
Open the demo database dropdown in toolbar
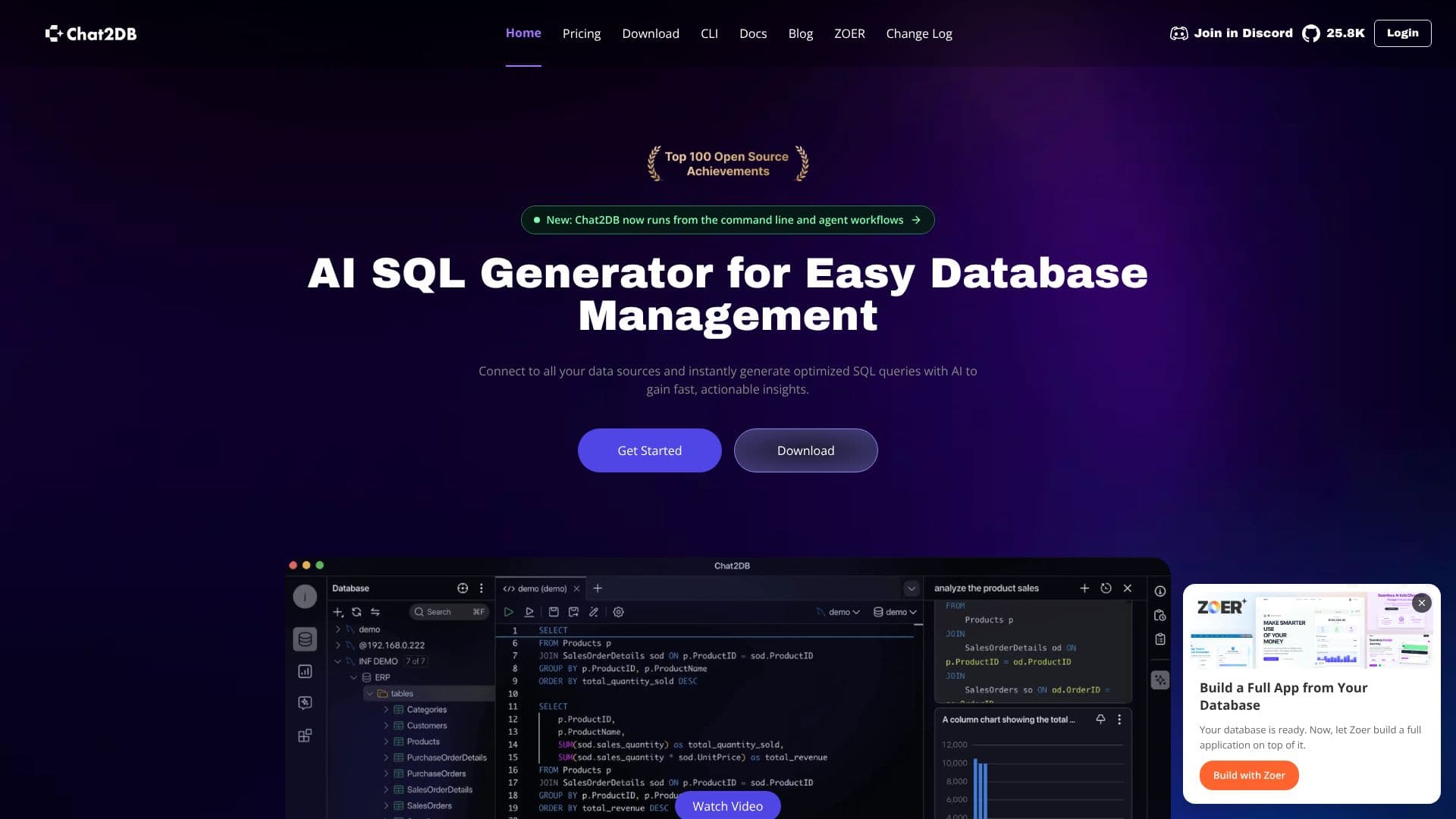click(895, 612)
